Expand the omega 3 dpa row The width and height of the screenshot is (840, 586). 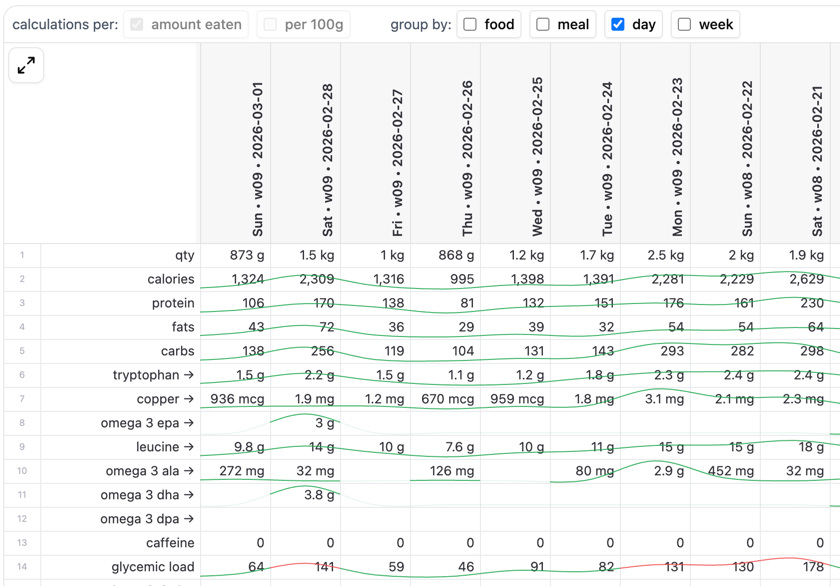[x=148, y=519]
